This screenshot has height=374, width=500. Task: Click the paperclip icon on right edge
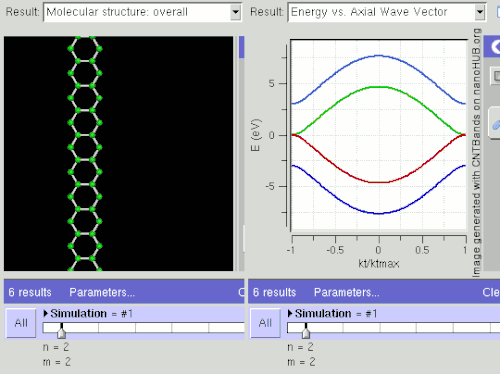496,124
